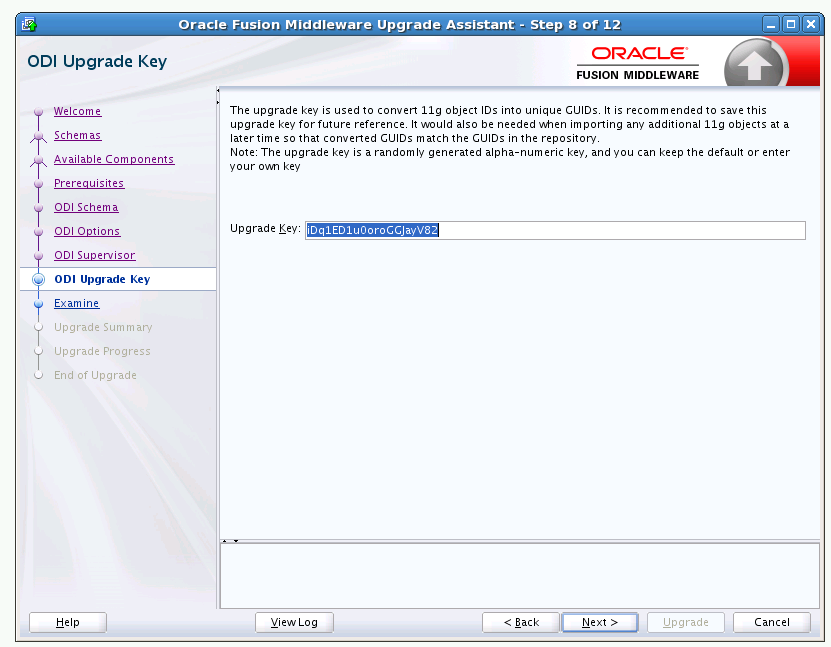Click the Prerequisites step bullet icon

[x=38, y=184]
